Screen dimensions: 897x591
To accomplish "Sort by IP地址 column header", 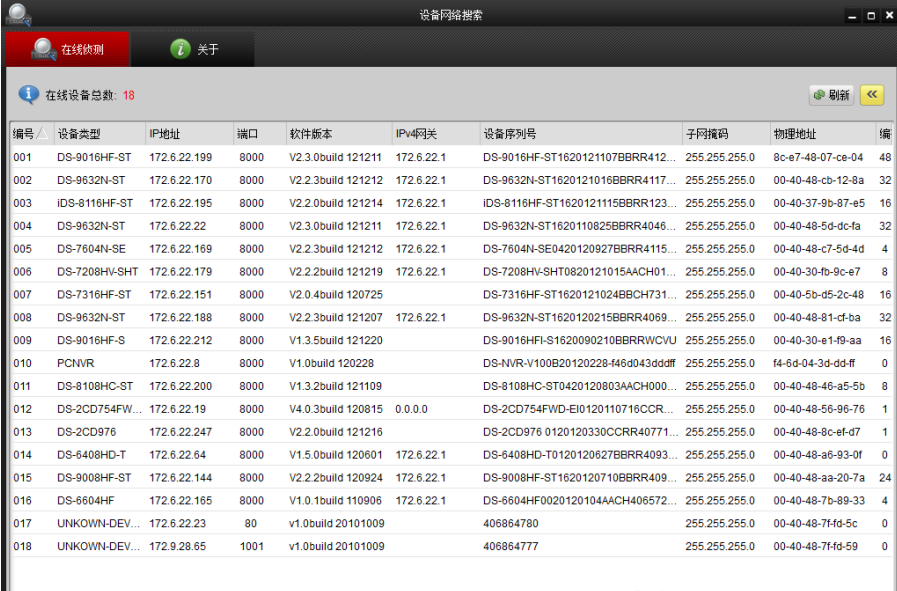I will pyautogui.click(x=165, y=134).
